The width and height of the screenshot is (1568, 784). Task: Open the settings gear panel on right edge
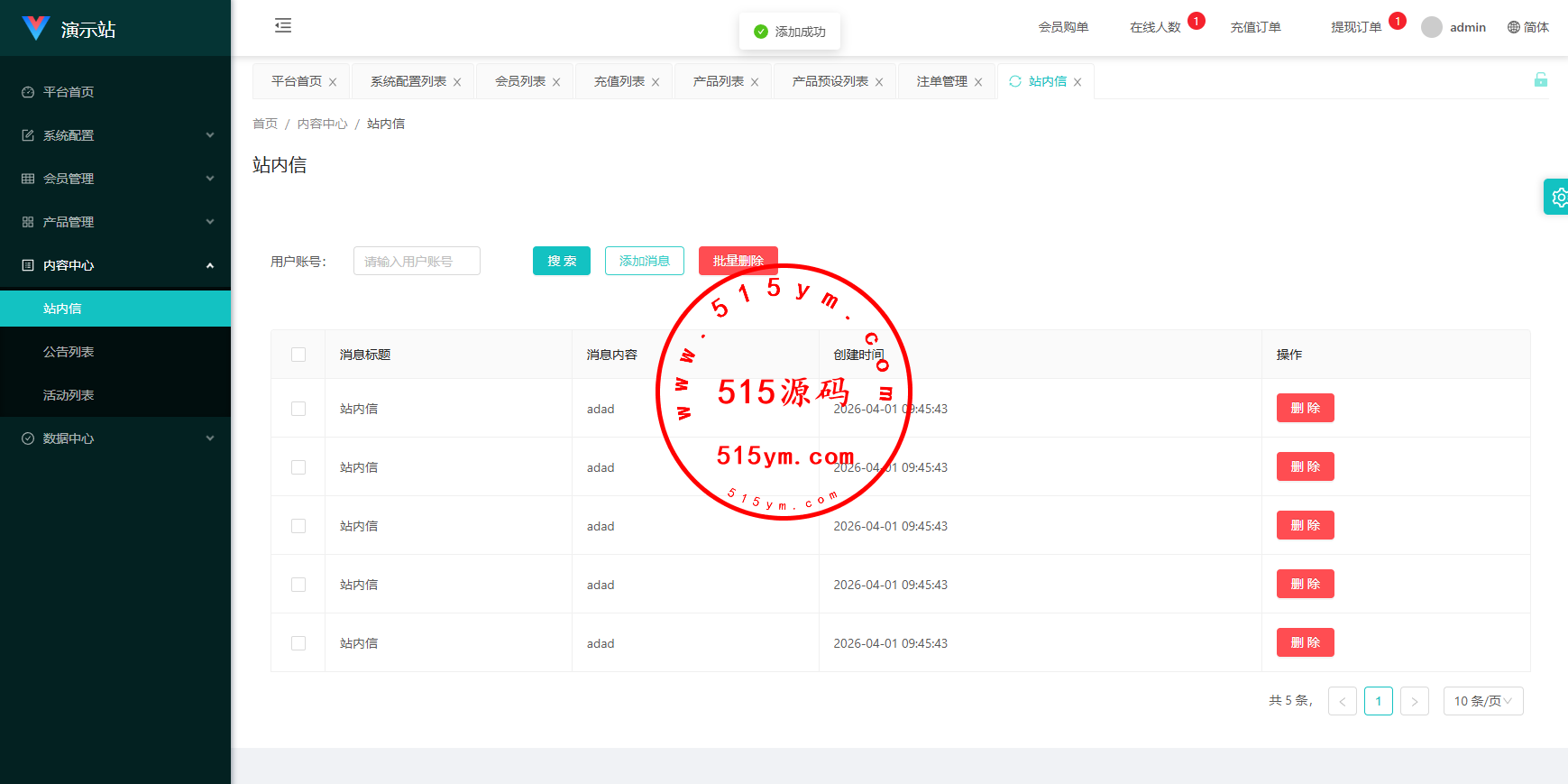click(x=1558, y=197)
